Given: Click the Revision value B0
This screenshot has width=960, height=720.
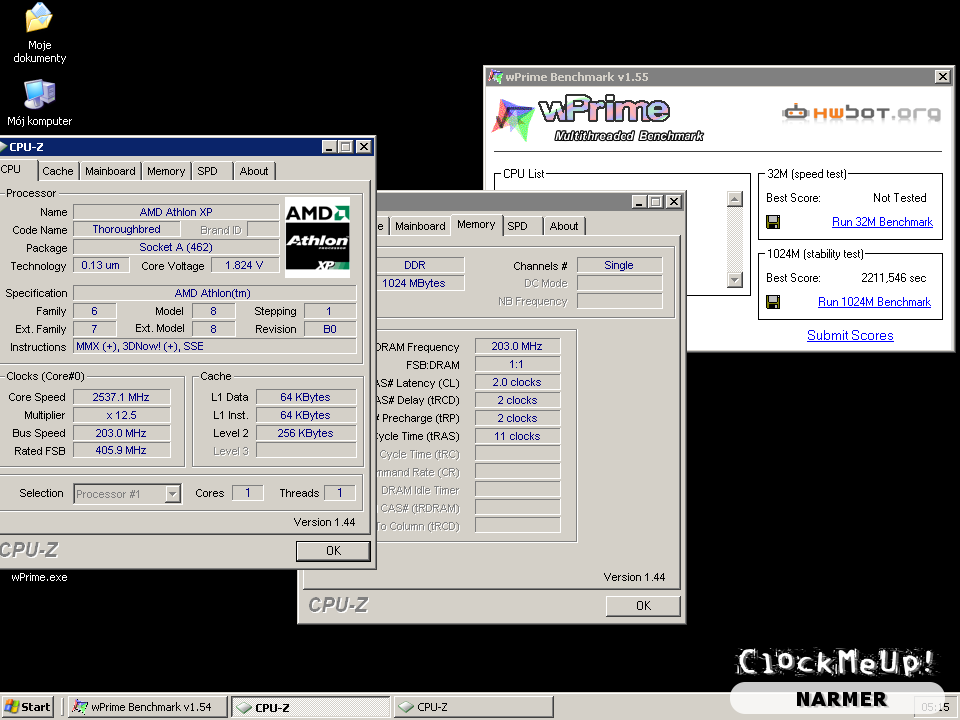Looking at the screenshot, I should [330, 329].
